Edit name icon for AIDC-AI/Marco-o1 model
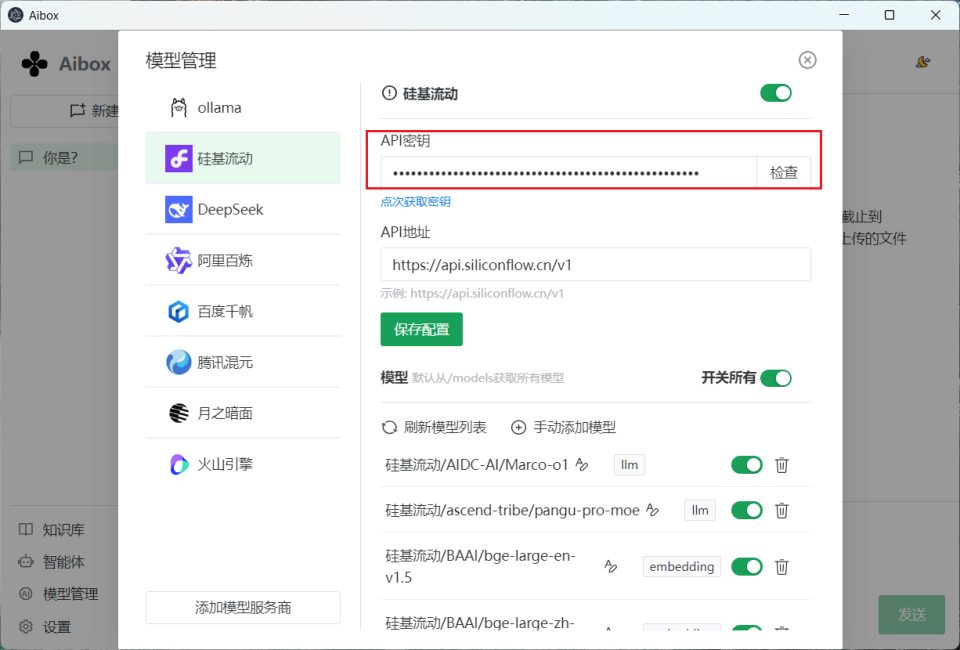This screenshot has width=960, height=650. [582, 465]
